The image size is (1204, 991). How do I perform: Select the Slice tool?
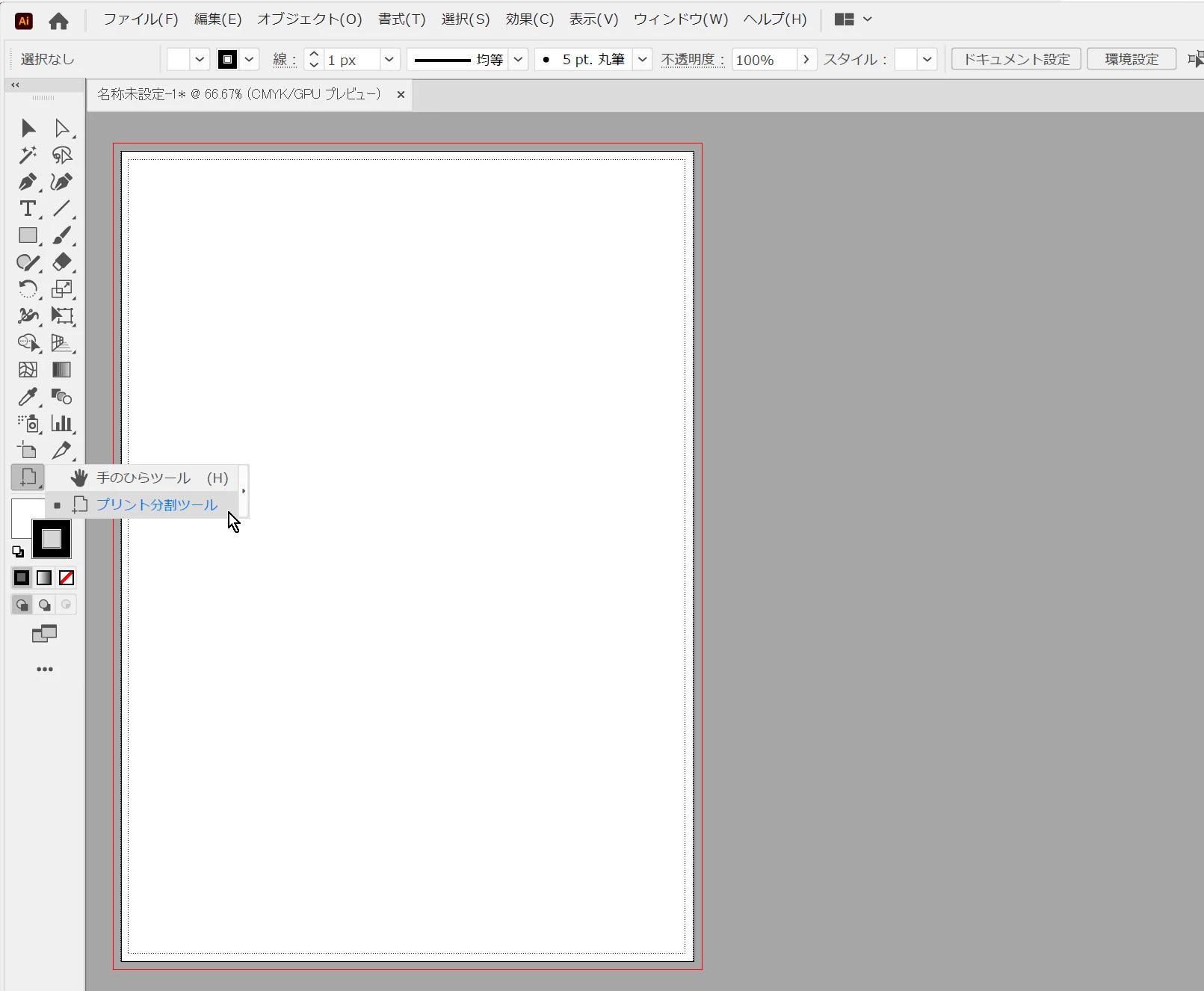coord(62,451)
